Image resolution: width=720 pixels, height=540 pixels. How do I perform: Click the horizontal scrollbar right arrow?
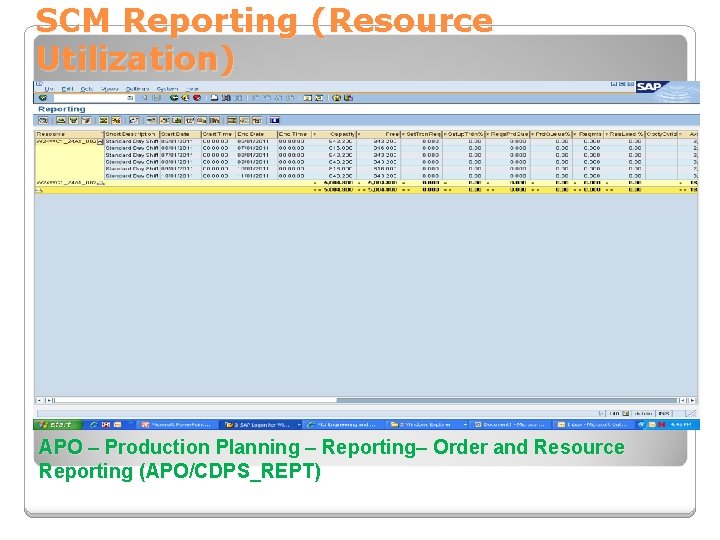point(693,400)
